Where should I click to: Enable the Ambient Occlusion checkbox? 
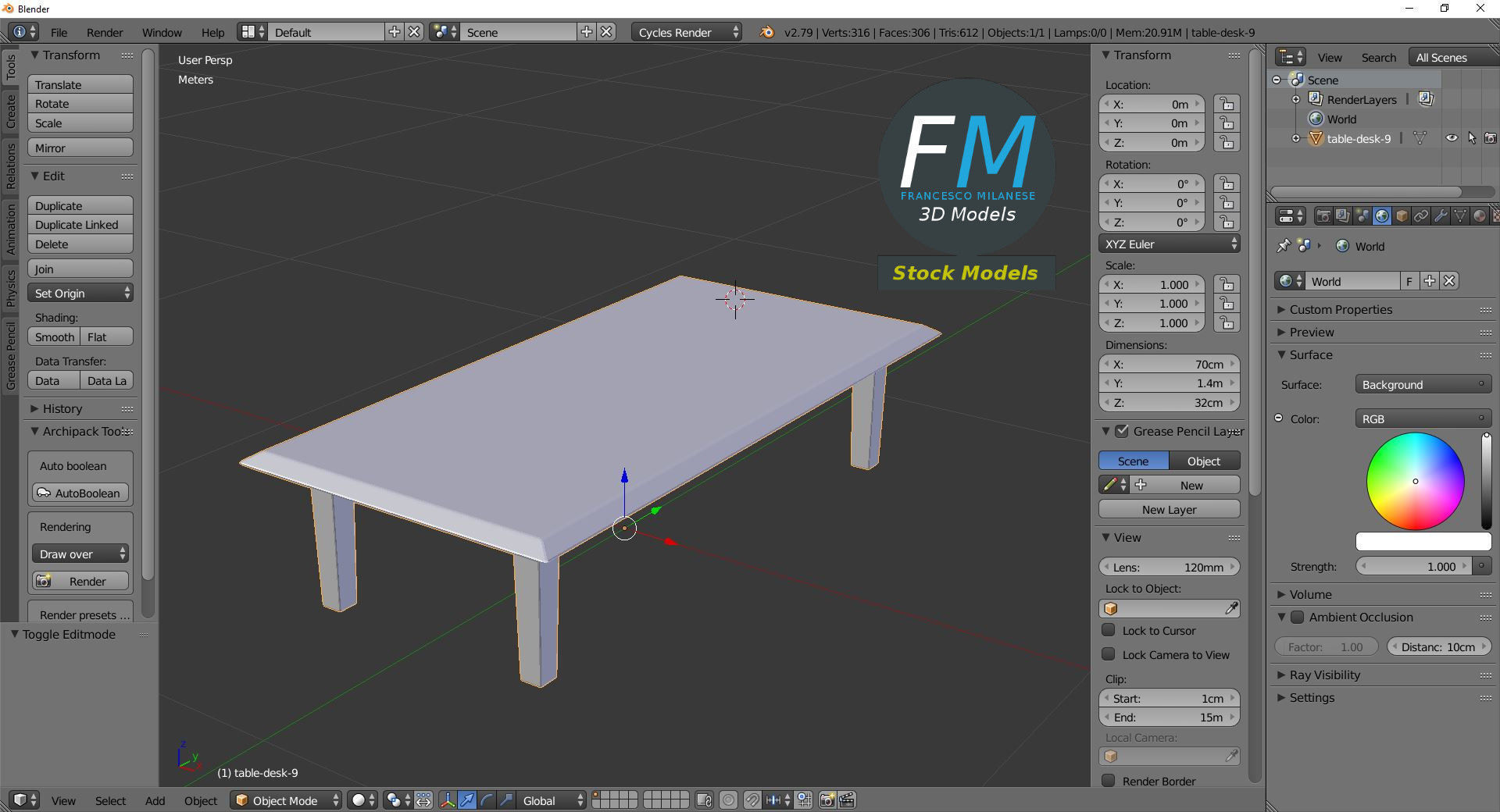tap(1298, 617)
